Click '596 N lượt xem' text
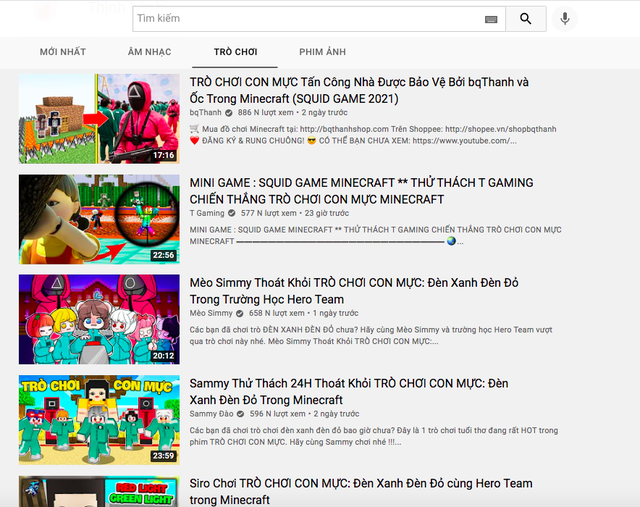This screenshot has height=507, width=640. click(x=278, y=414)
